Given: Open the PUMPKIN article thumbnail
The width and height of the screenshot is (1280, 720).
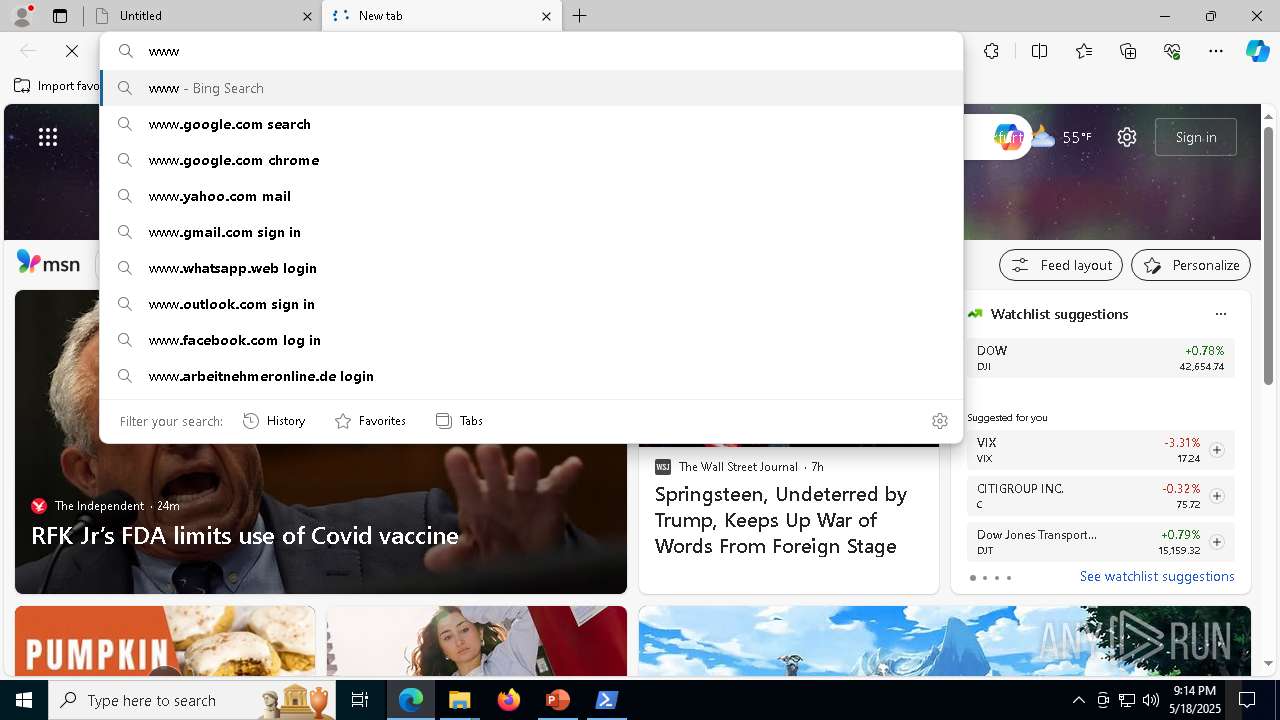Looking at the screenshot, I should [x=165, y=641].
